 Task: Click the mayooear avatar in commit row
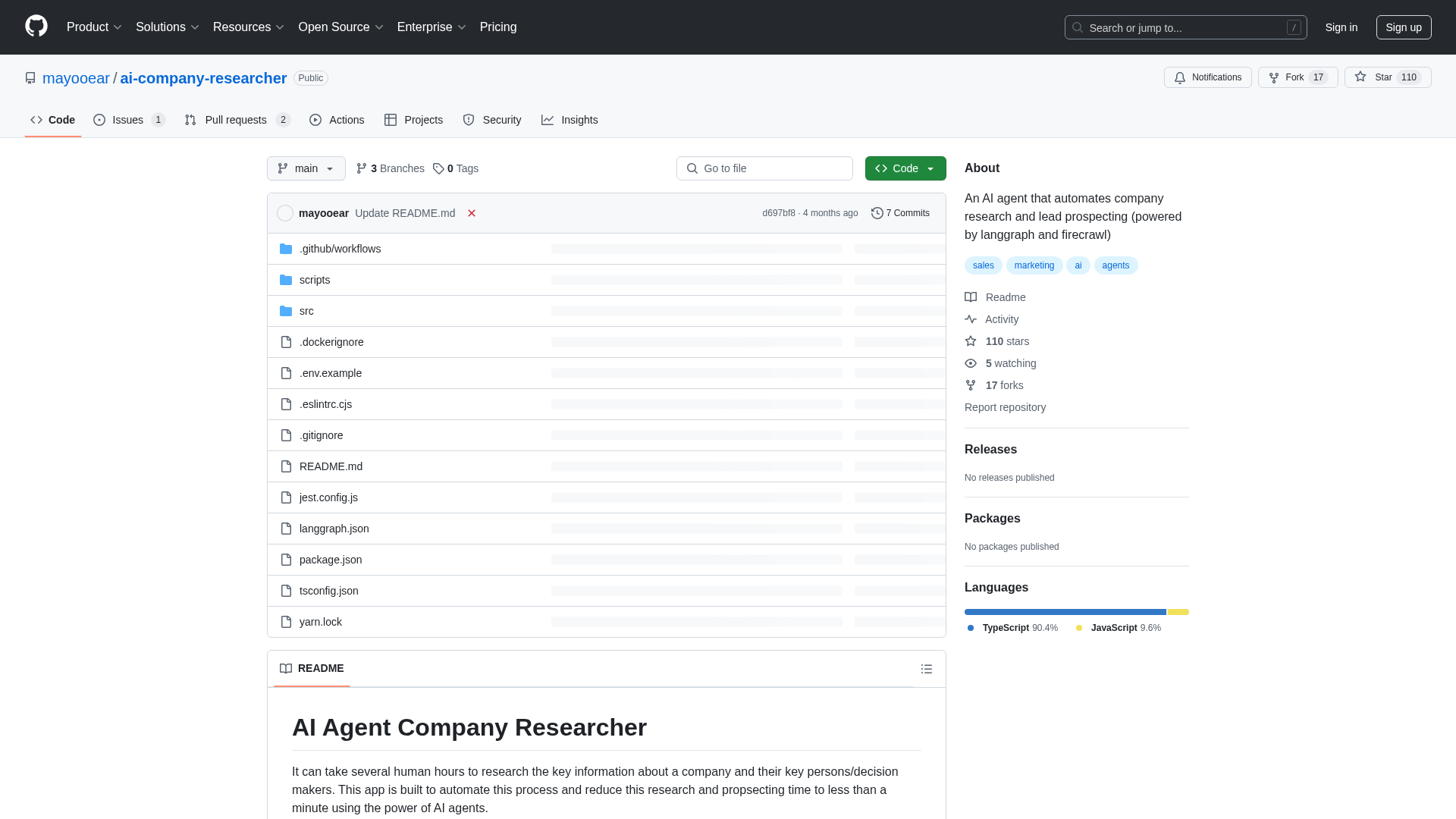[285, 213]
